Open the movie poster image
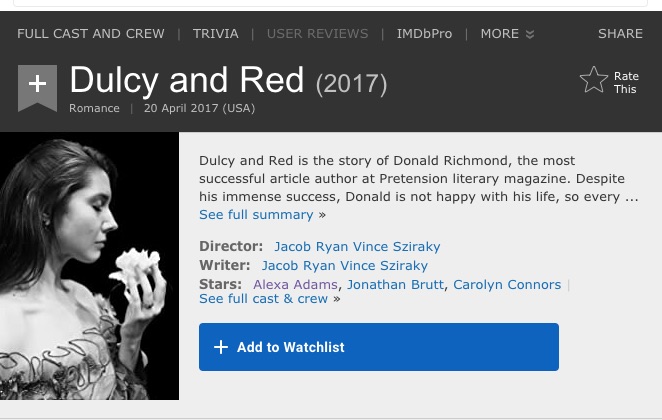The width and height of the screenshot is (662, 420). coord(90,266)
